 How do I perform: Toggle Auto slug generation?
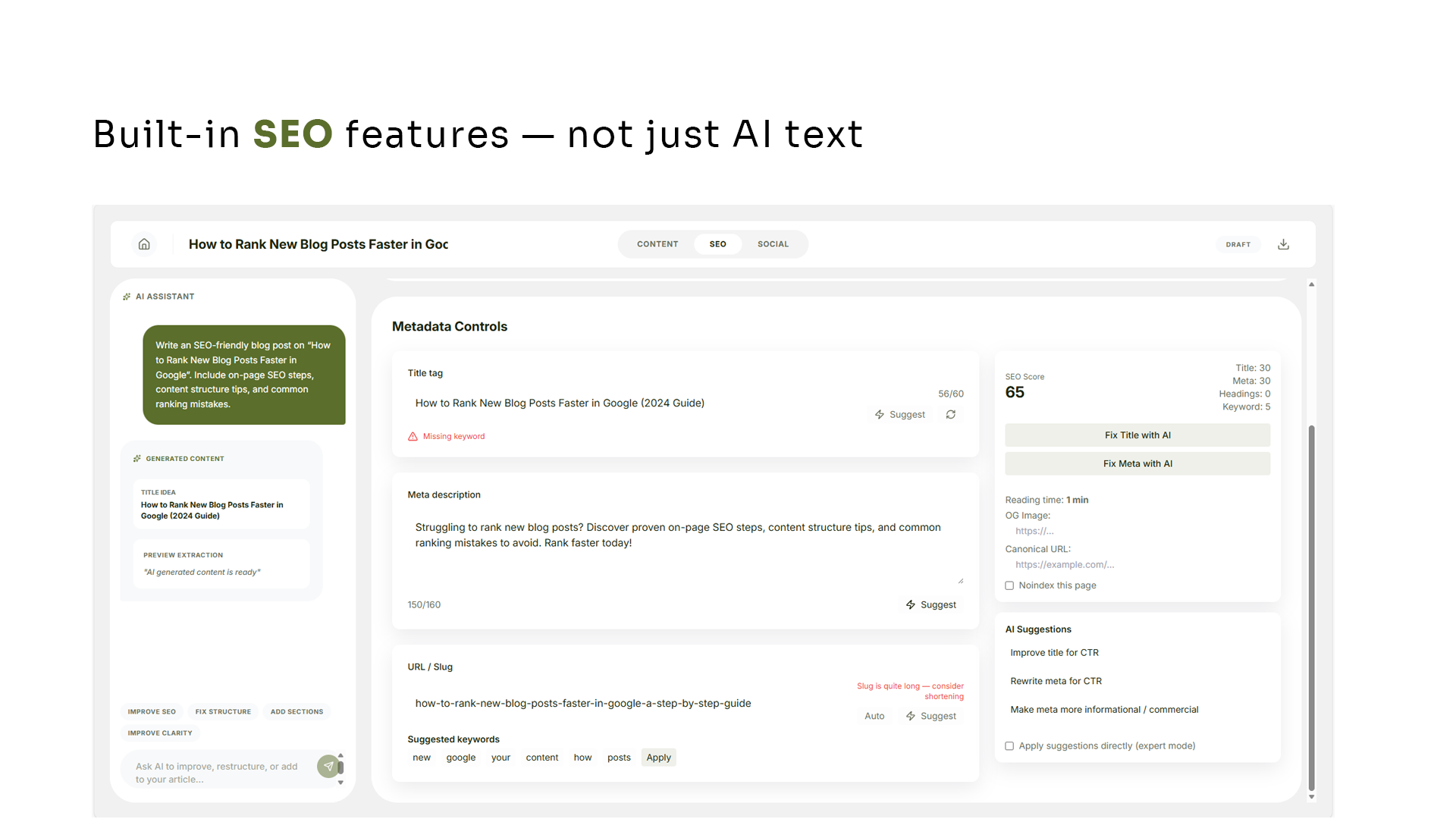874,716
